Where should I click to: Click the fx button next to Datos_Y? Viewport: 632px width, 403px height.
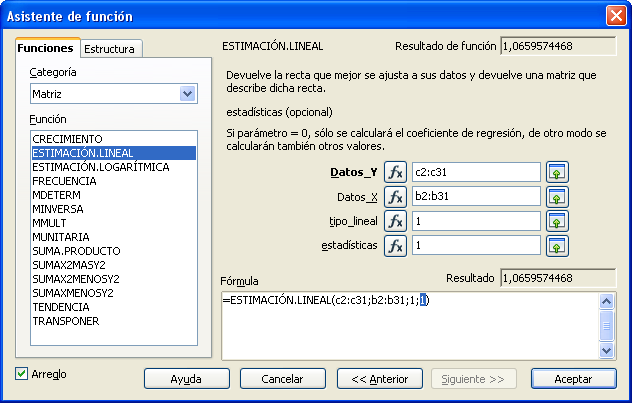pos(396,172)
